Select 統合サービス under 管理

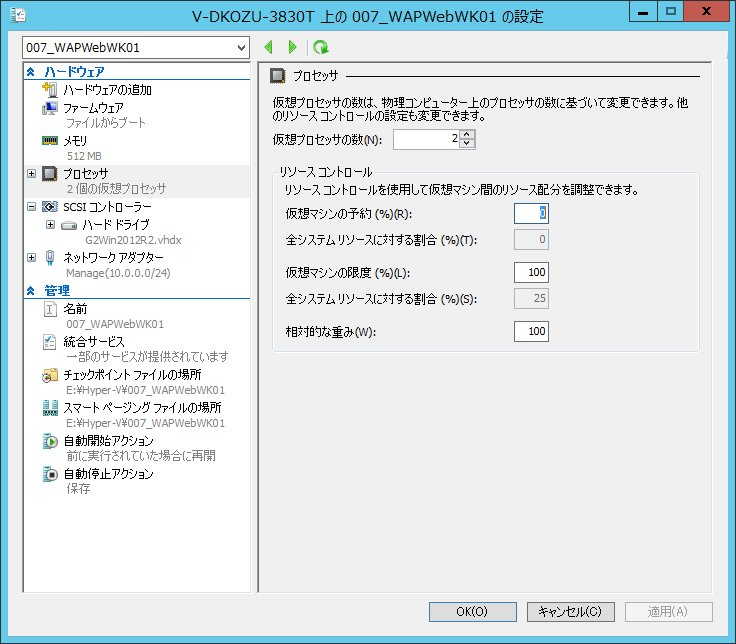pyautogui.click(x=94, y=342)
